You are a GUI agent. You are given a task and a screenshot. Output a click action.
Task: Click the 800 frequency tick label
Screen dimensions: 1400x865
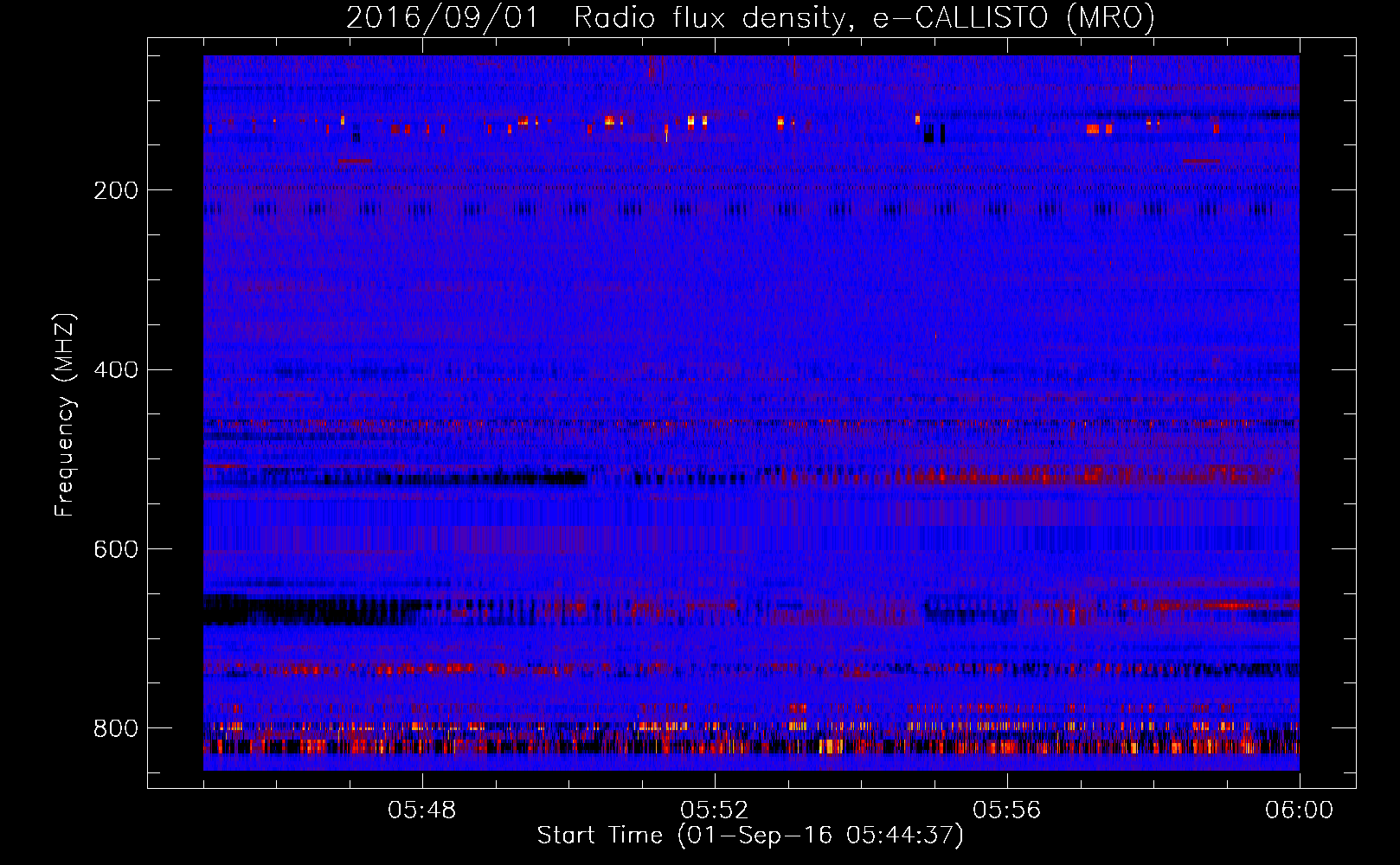[x=116, y=728]
